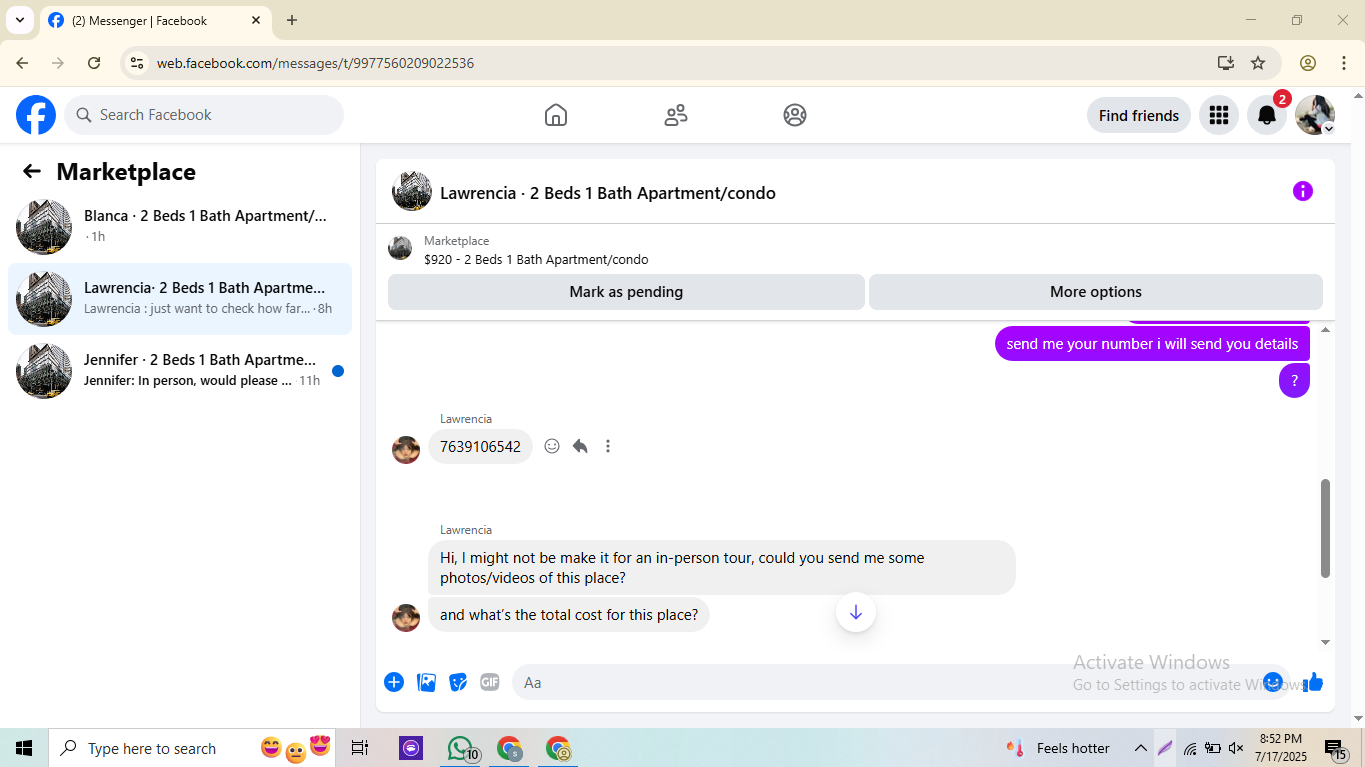This screenshot has width=1365, height=767.
Task: Click the chat scrollbar thumb
Action: click(x=1326, y=528)
